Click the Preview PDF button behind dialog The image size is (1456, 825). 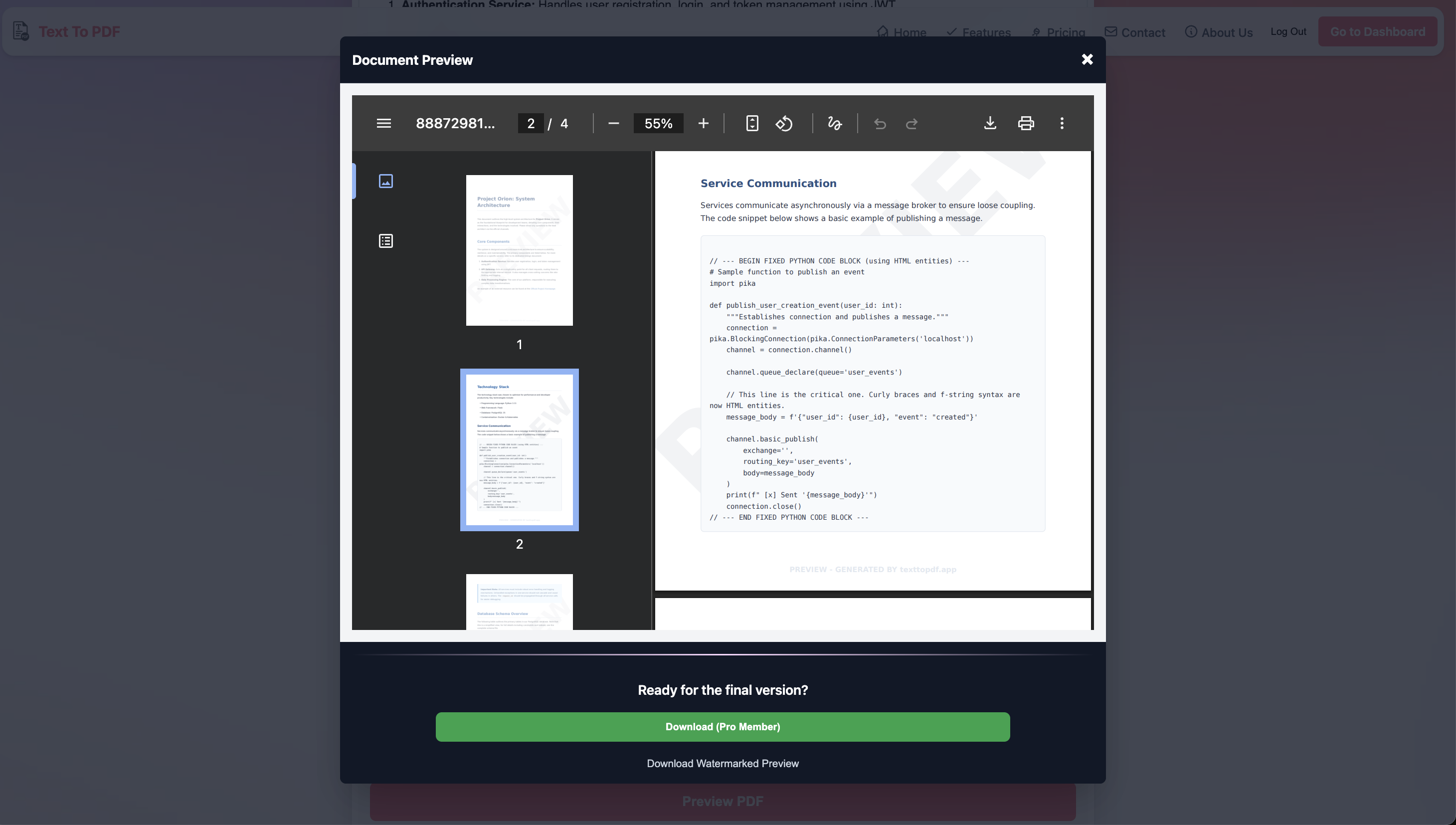[x=723, y=802]
